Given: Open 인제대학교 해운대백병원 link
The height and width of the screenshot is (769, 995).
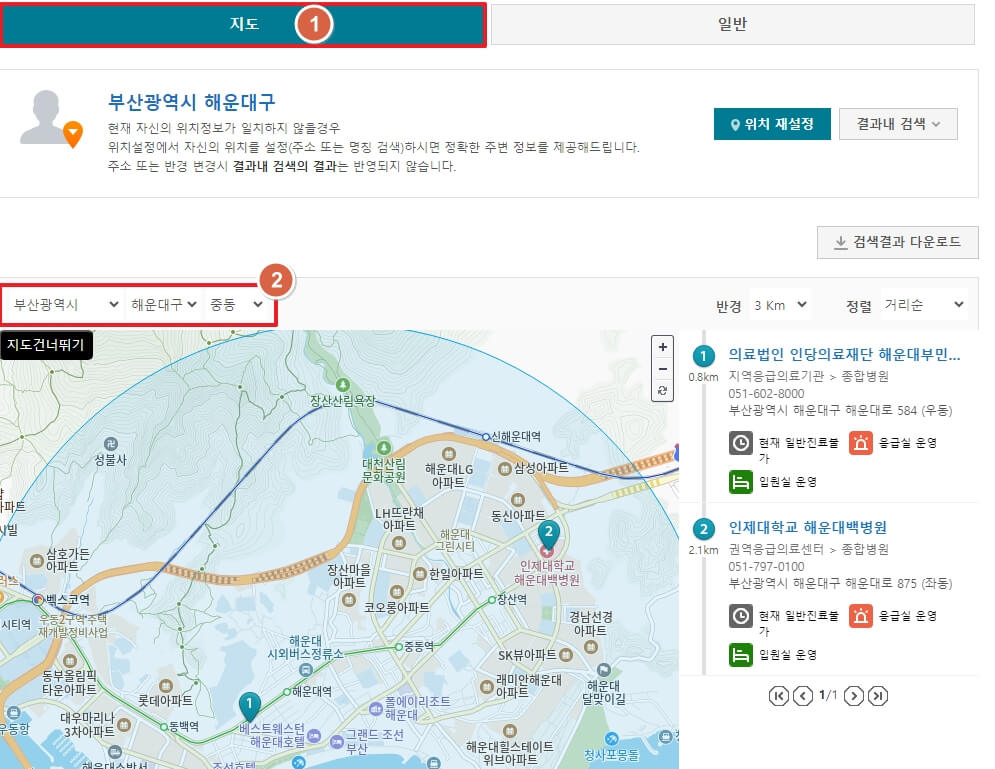Looking at the screenshot, I should [807, 527].
